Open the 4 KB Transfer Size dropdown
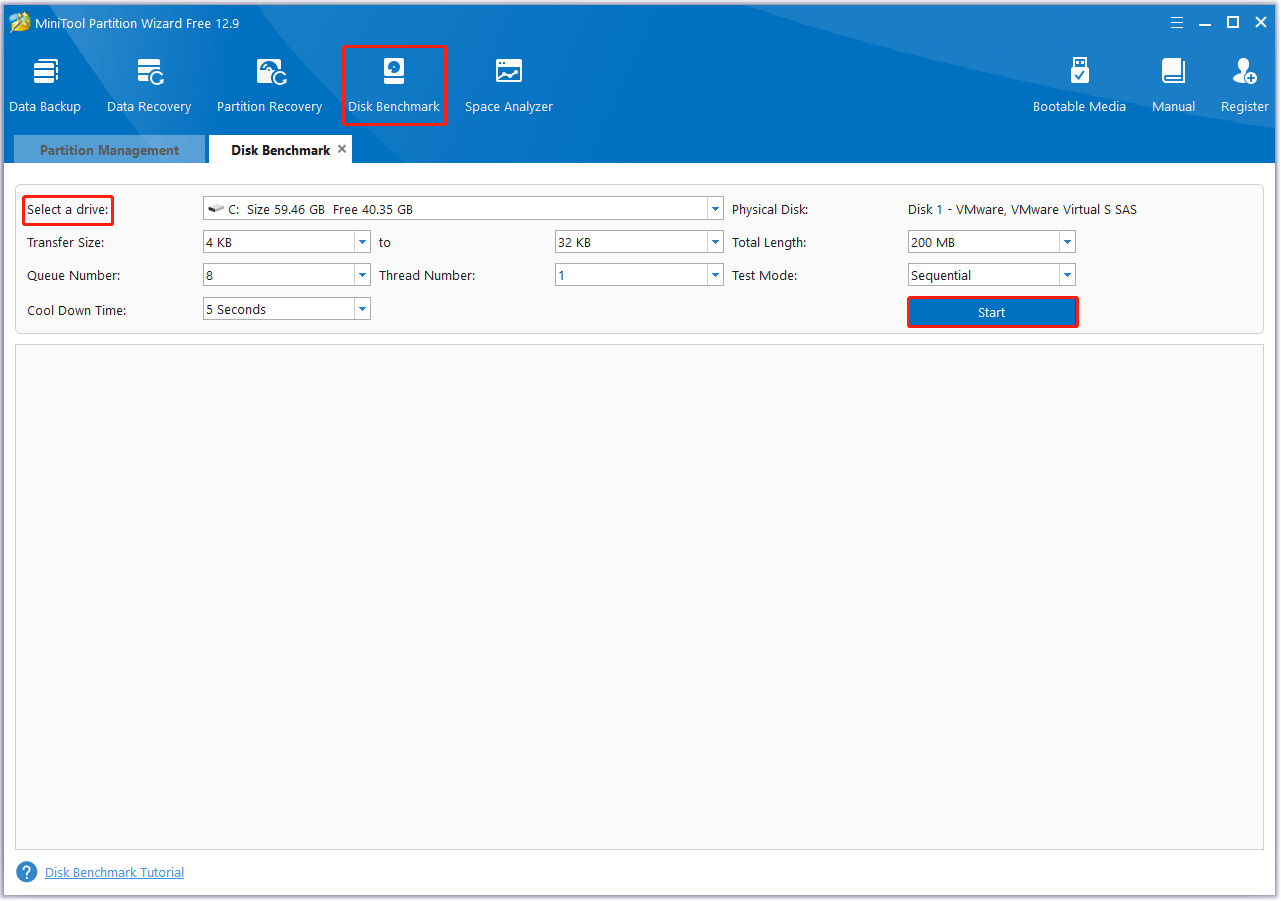This screenshot has width=1281, height=901. point(362,242)
